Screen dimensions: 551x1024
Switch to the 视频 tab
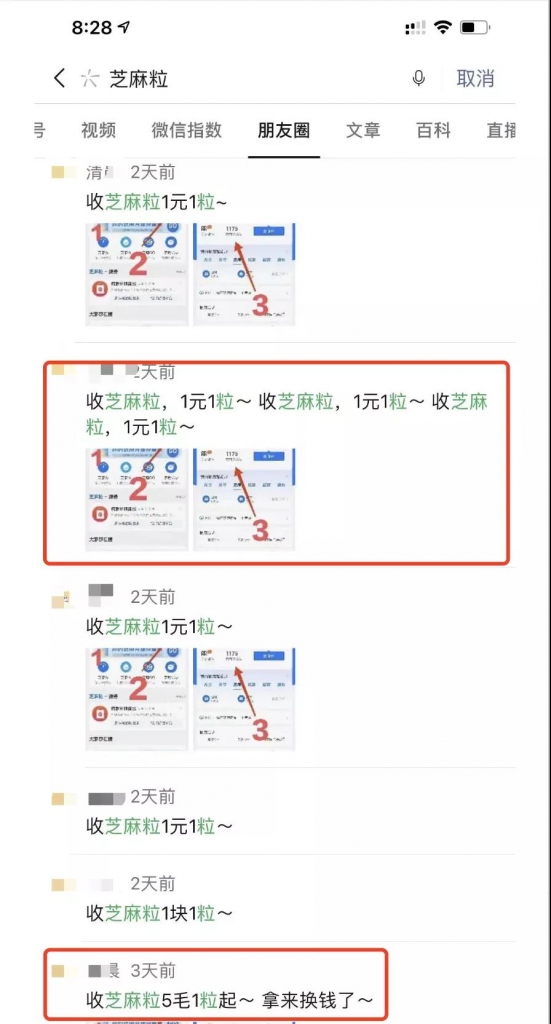tap(99, 130)
